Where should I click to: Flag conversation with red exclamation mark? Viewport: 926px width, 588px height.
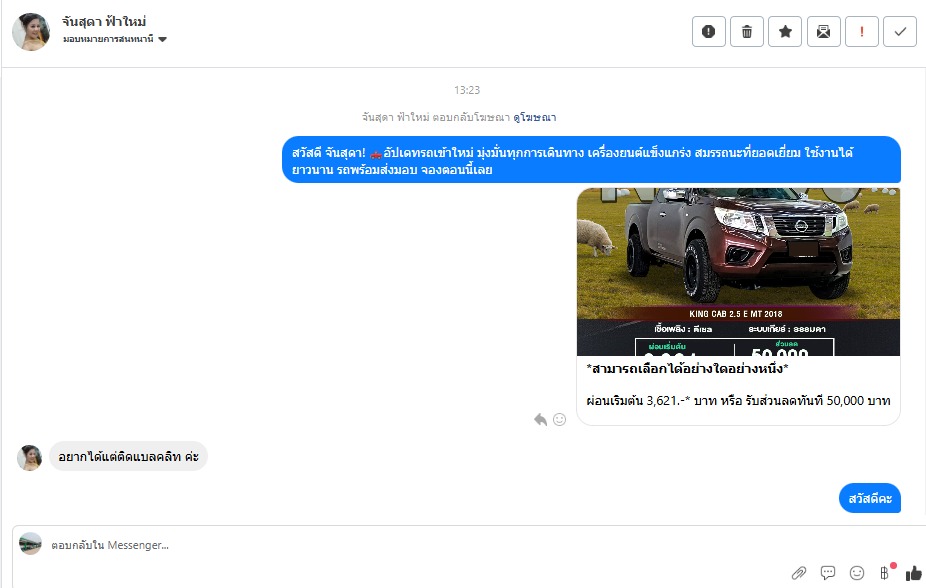pos(861,32)
